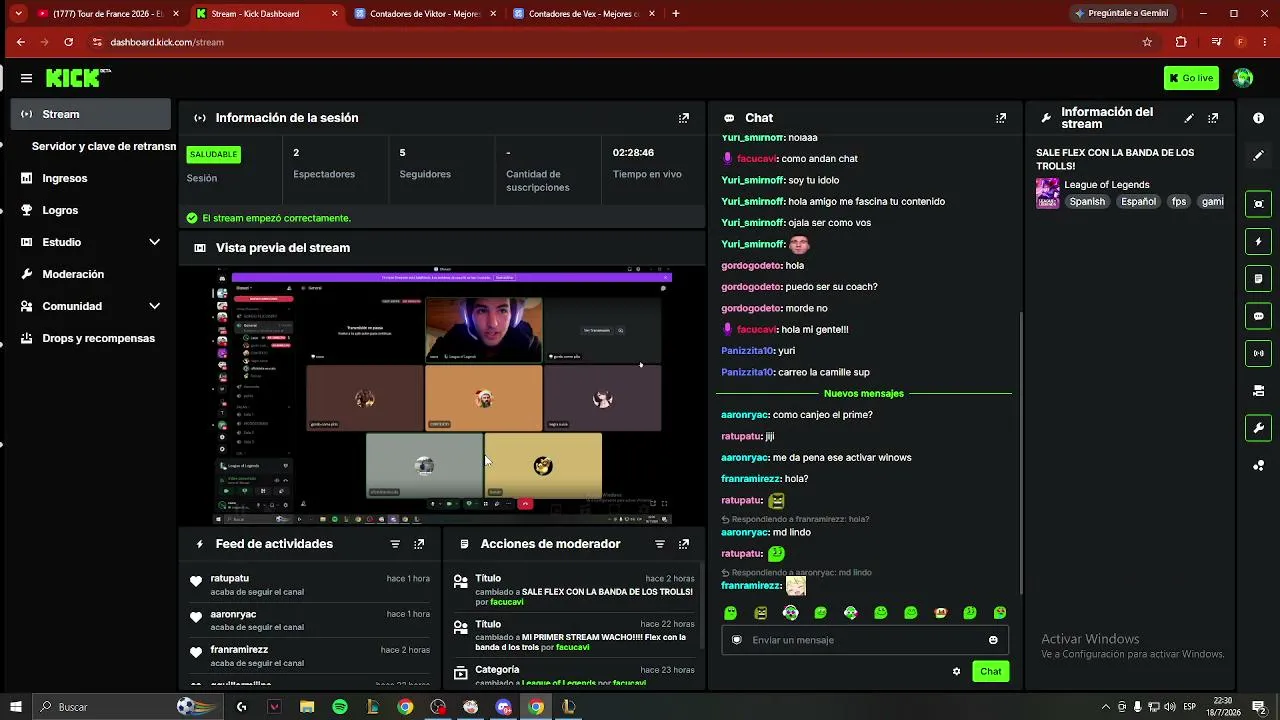Viewport: 1280px width, 720px height.
Task: Open the user avatar menu beside Go live
Action: tap(1243, 78)
